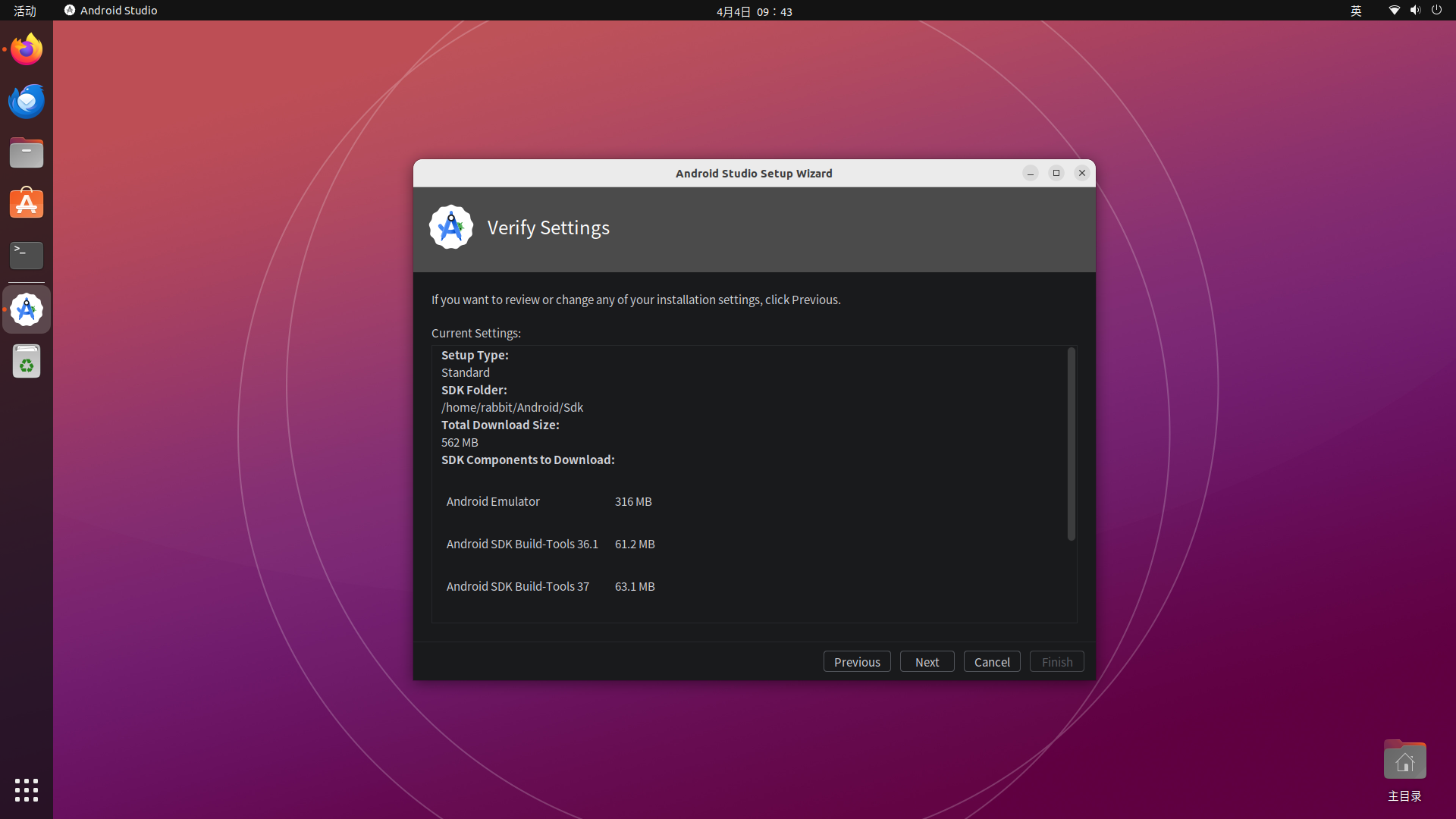Click the Android Studio wizard logo

tap(451, 227)
